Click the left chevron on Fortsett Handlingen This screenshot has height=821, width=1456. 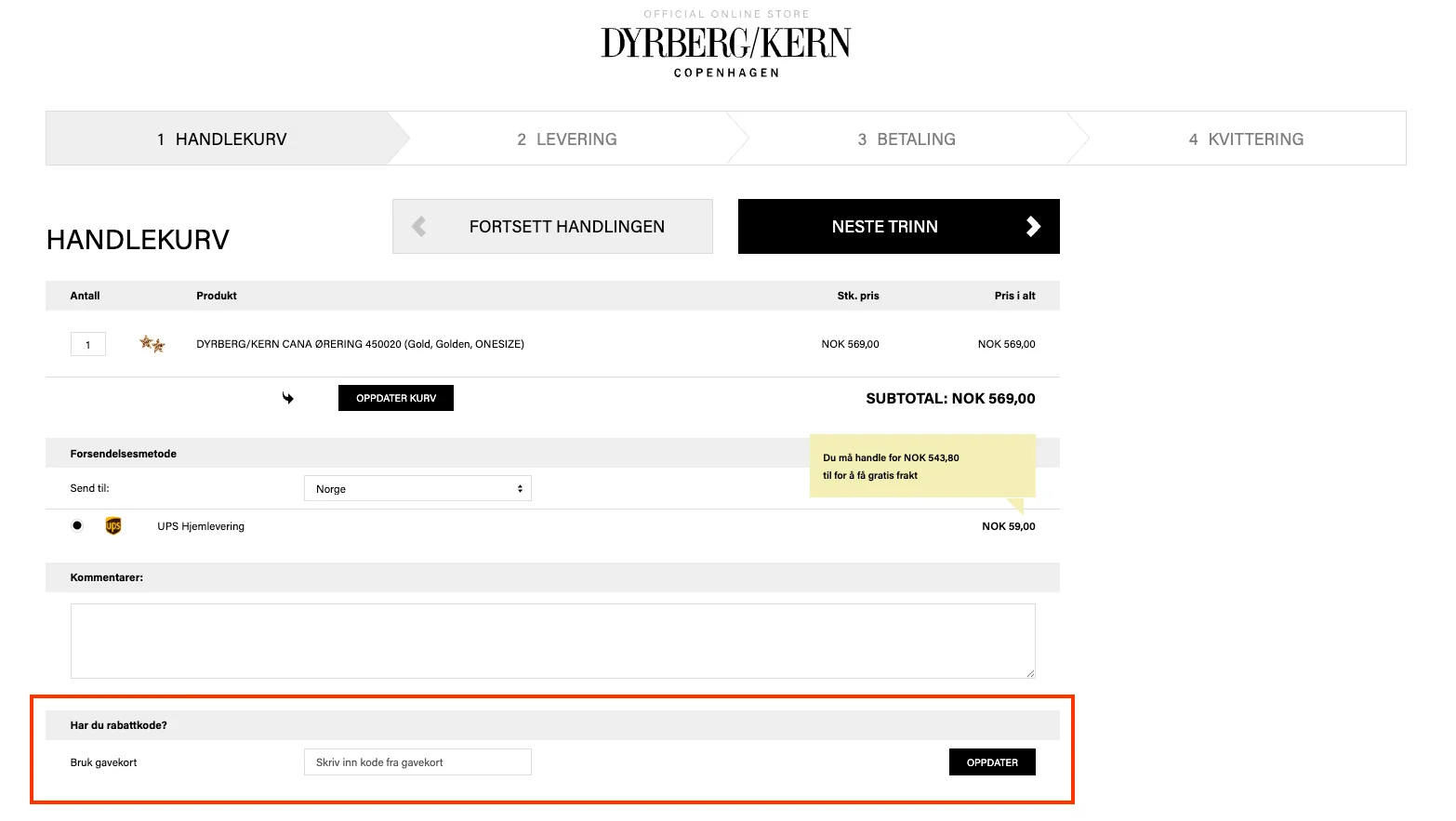point(419,227)
